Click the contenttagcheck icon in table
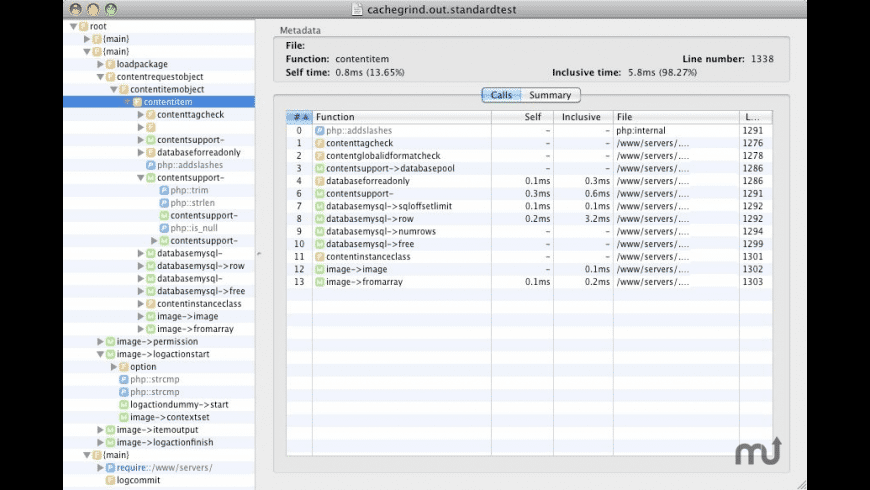This screenshot has width=870, height=490. click(x=320, y=143)
